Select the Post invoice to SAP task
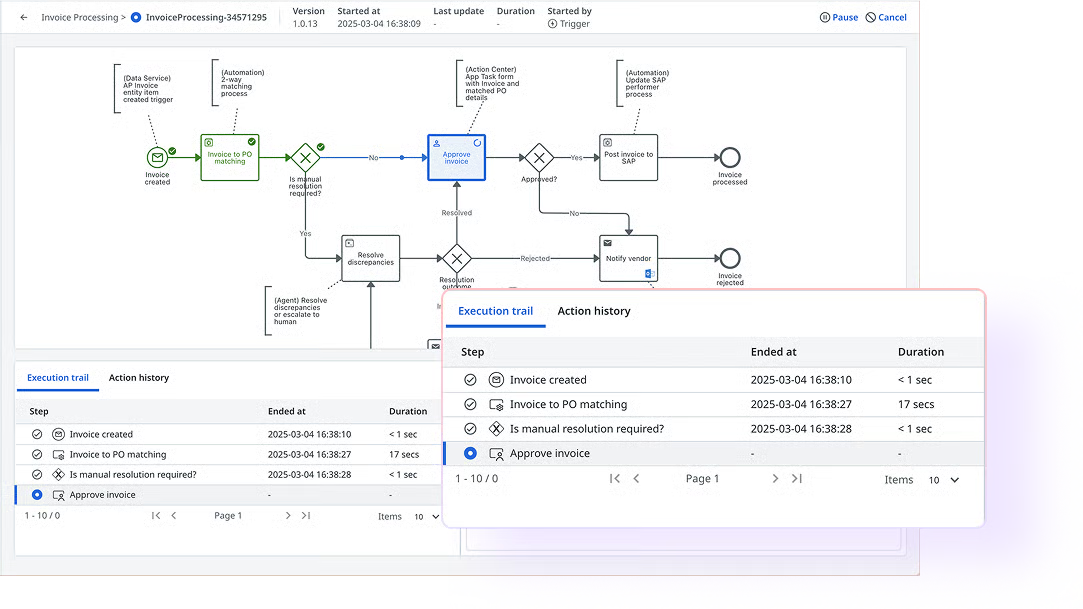This screenshot has height=609, width=1083. [629, 157]
